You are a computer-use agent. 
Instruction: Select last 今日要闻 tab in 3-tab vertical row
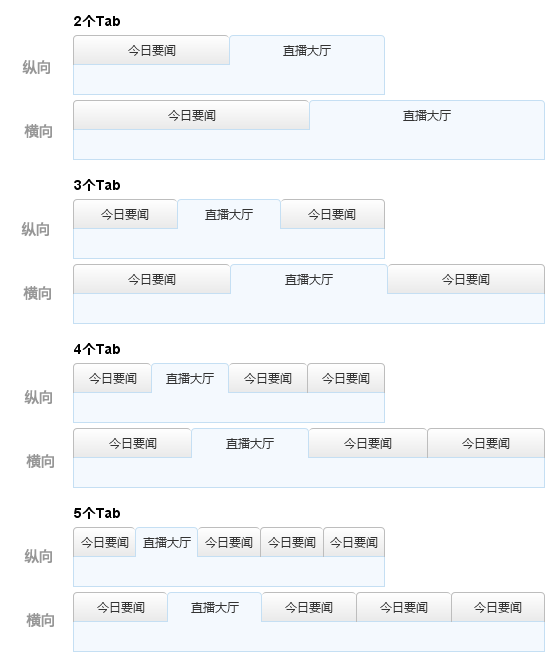pos(332,214)
